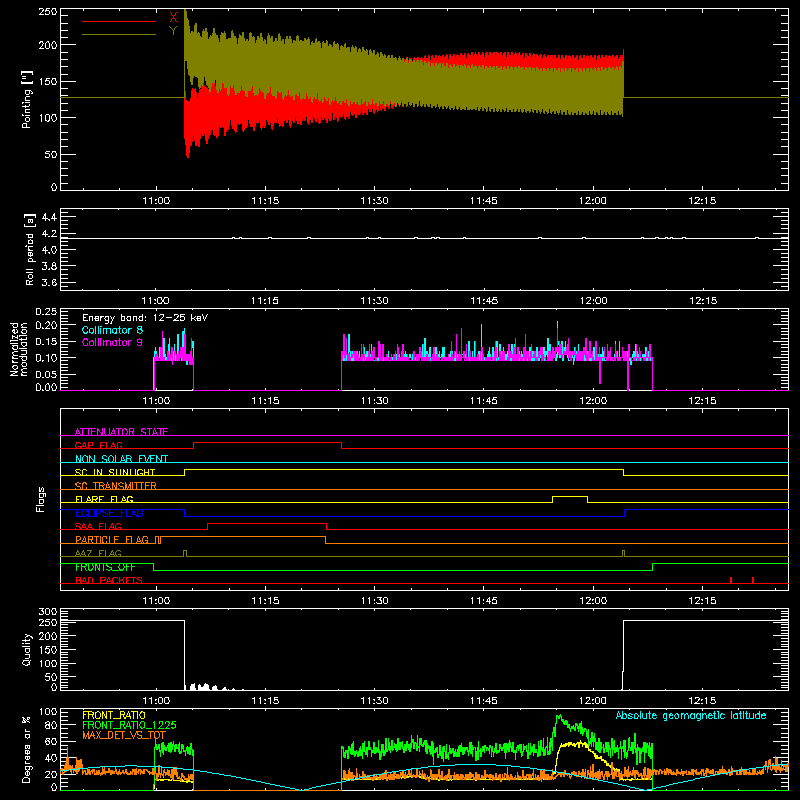Select the red X legend letter

click(173, 18)
